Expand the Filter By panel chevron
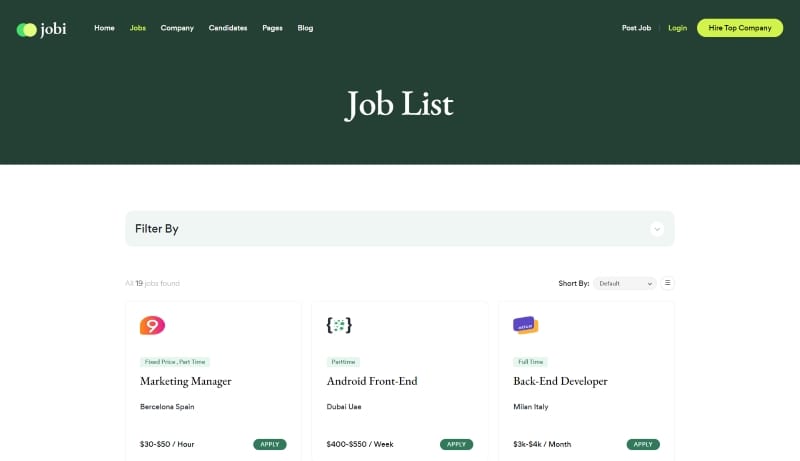Screen dimensions: 800x461 click(x=657, y=229)
